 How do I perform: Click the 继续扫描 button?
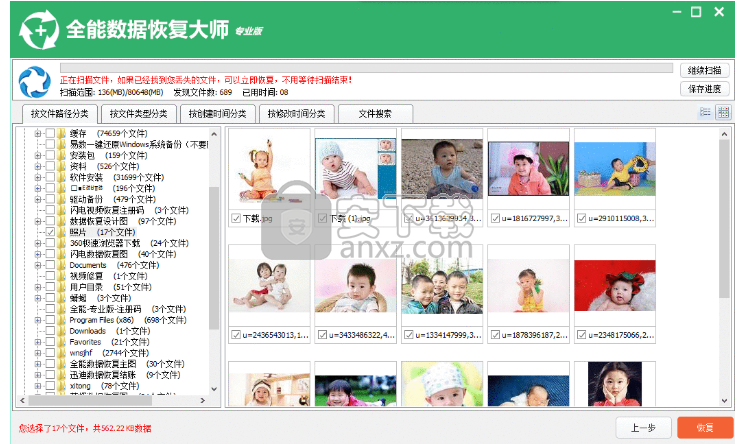point(705,70)
